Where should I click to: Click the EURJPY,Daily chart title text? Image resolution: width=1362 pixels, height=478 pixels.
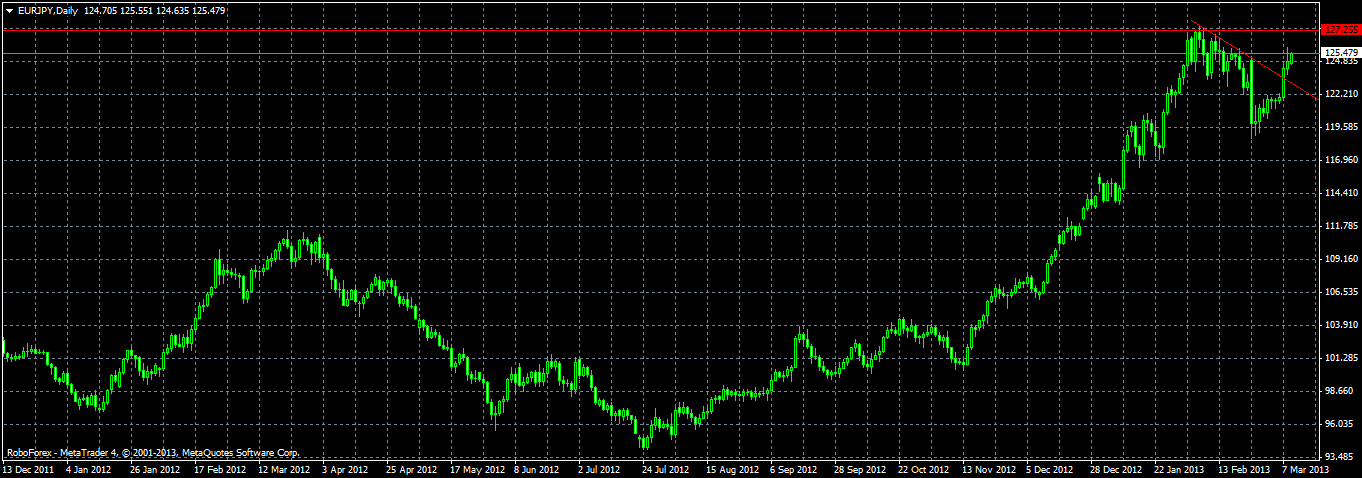[x=48, y=10]
